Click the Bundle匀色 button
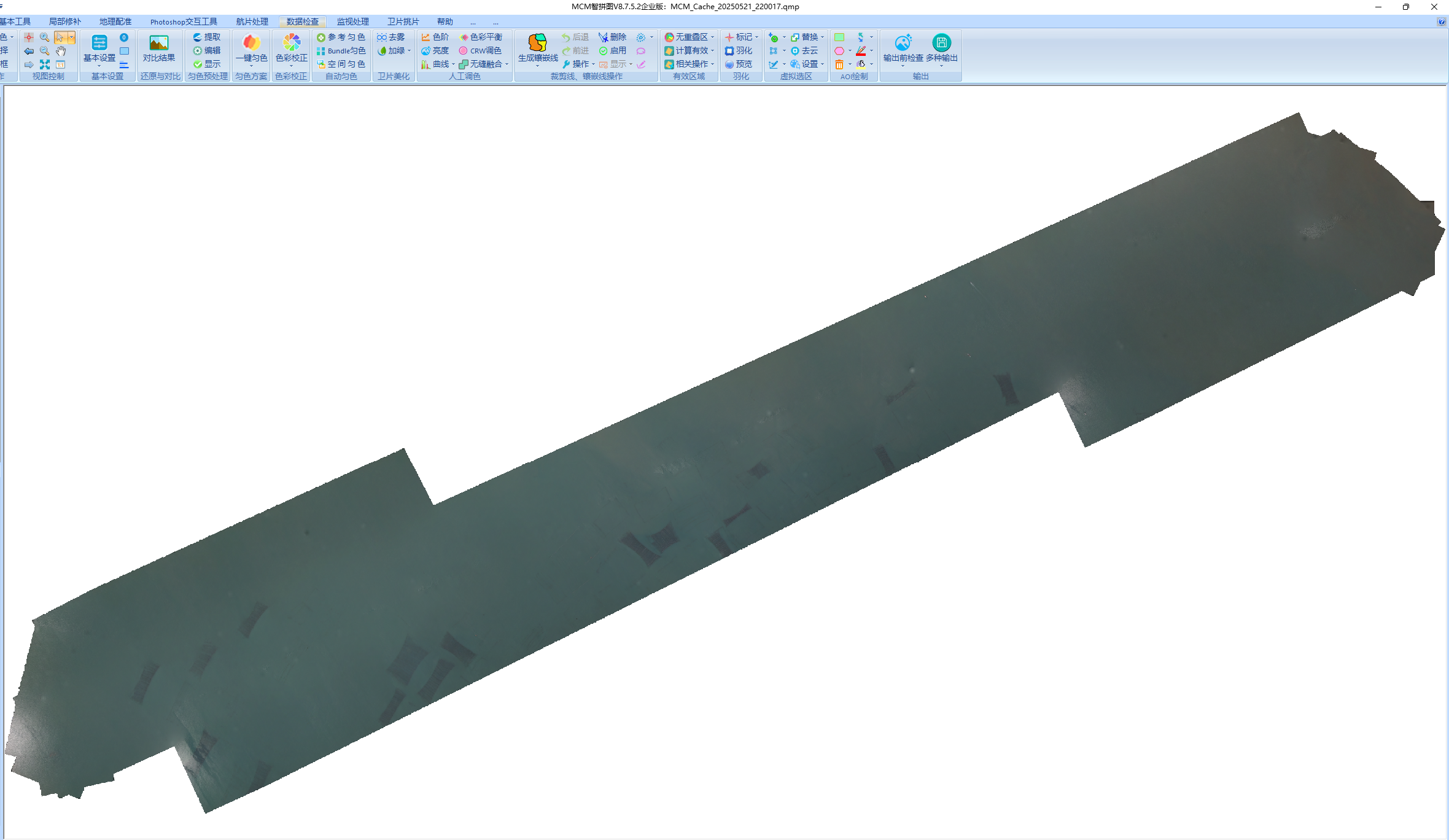This screenshot has width=1449, height=840. 341,51
